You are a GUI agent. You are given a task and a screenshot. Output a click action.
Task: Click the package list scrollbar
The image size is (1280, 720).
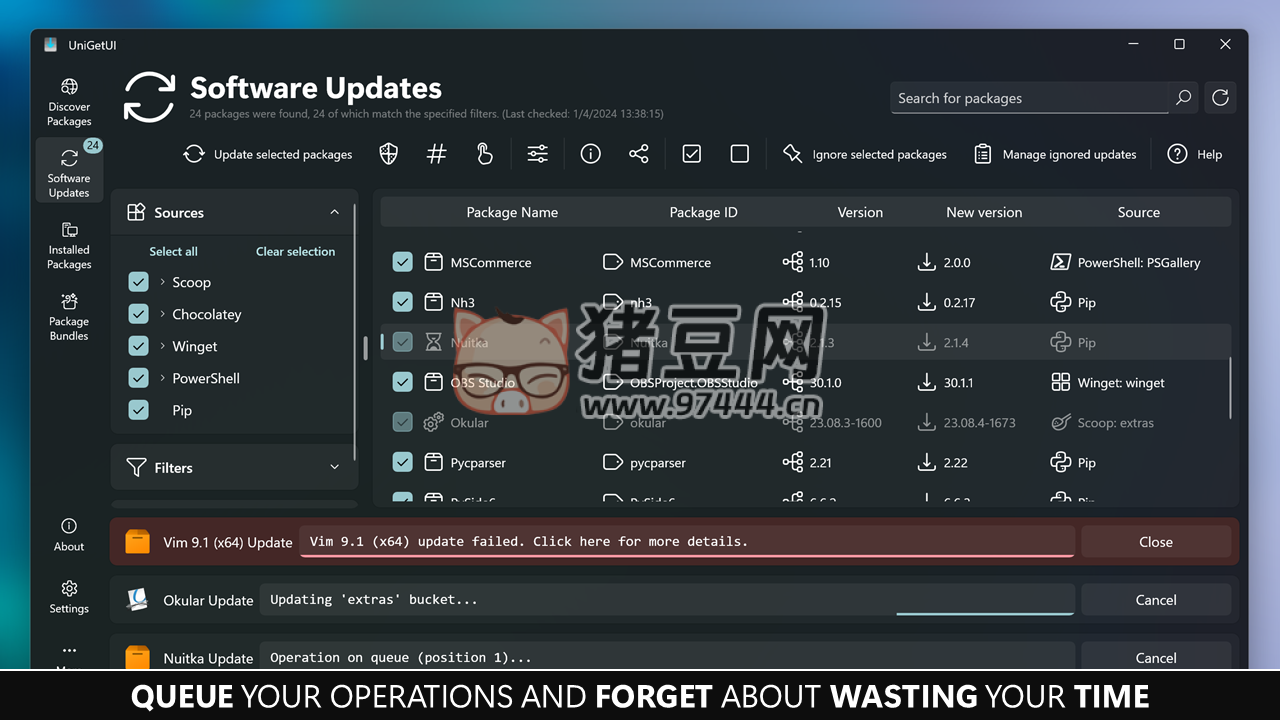click(x=1231, y=388)
